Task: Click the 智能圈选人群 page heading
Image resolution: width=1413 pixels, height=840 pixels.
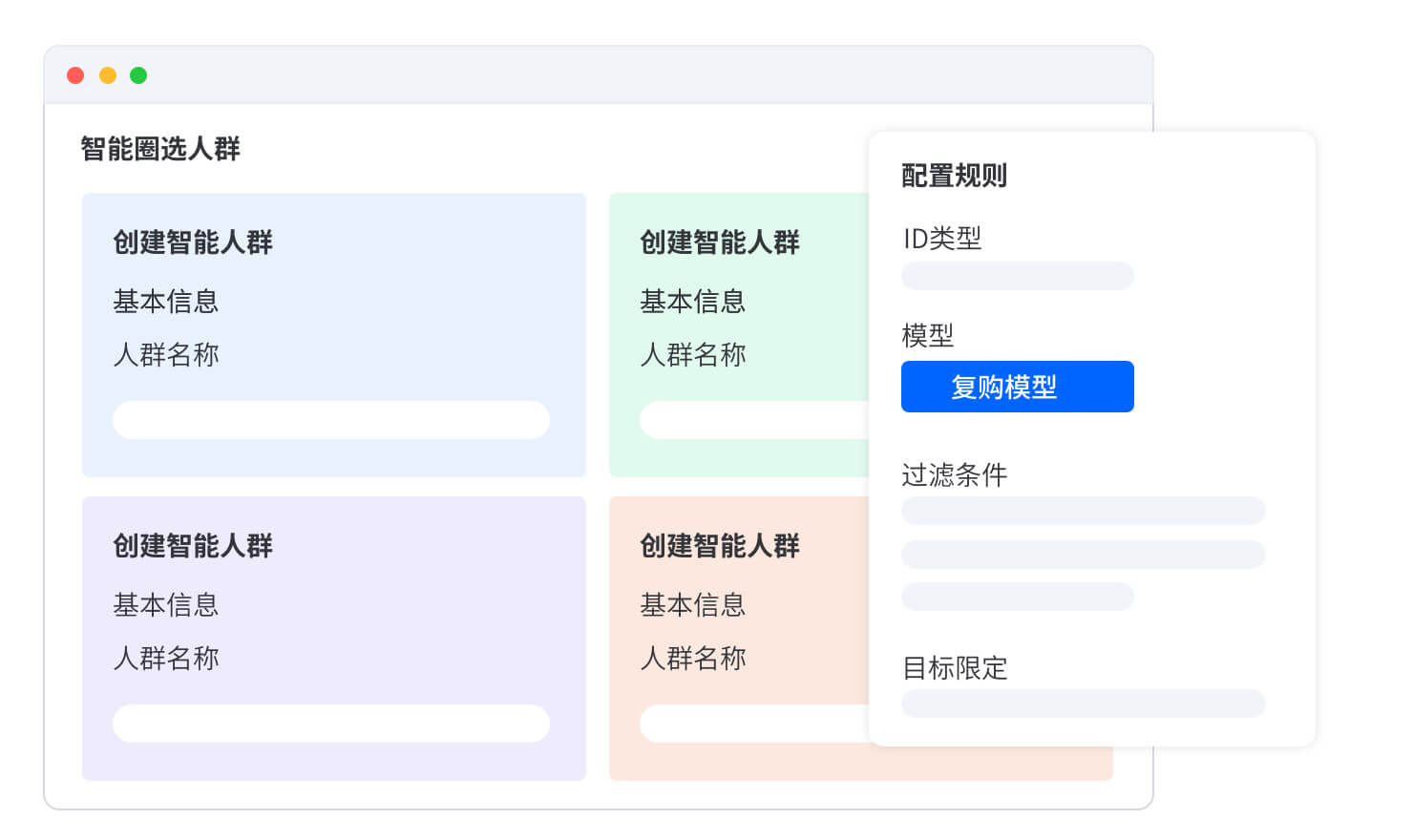Action: [160, 149]
